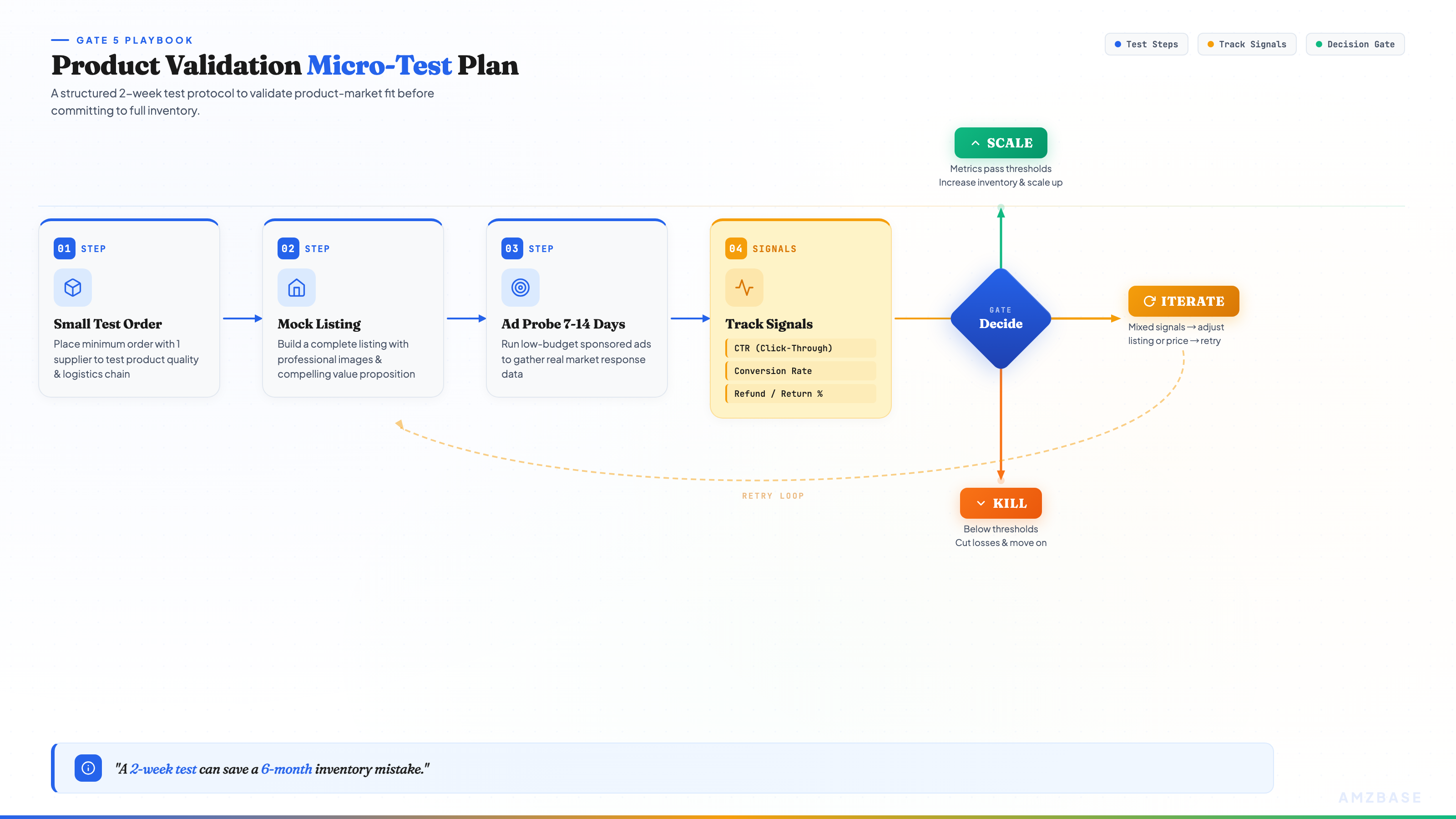
Task: Click the cube icon on Small Test Order
Action: (72, 288)
